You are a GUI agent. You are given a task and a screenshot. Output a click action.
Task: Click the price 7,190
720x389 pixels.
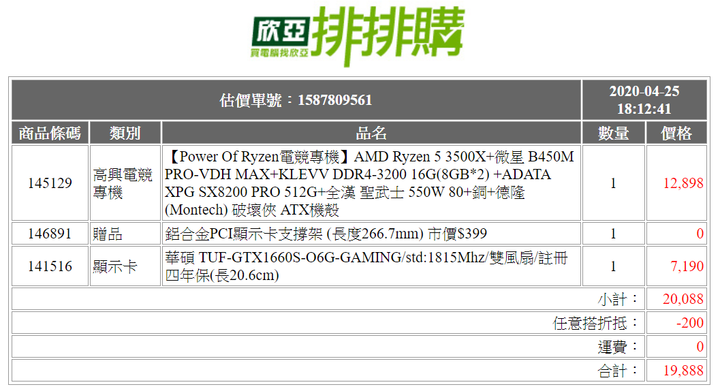pyautogui.click(x=687, y=266)
